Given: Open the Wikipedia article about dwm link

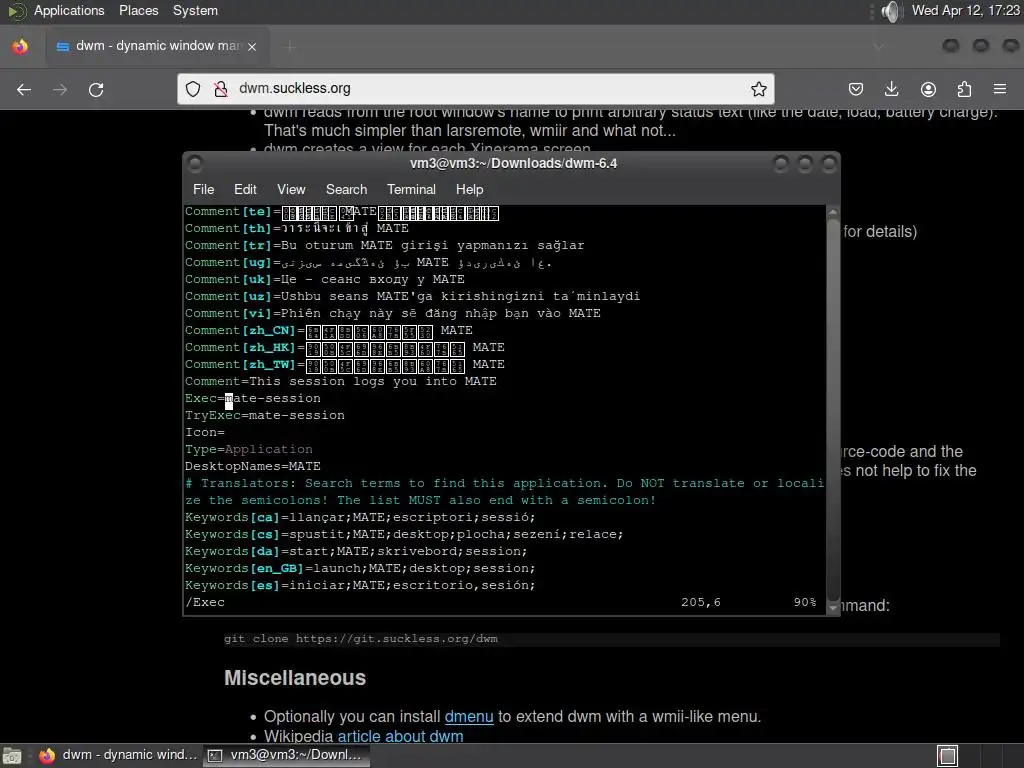Looking at the screenshot, I should click(x=400, y=736).
